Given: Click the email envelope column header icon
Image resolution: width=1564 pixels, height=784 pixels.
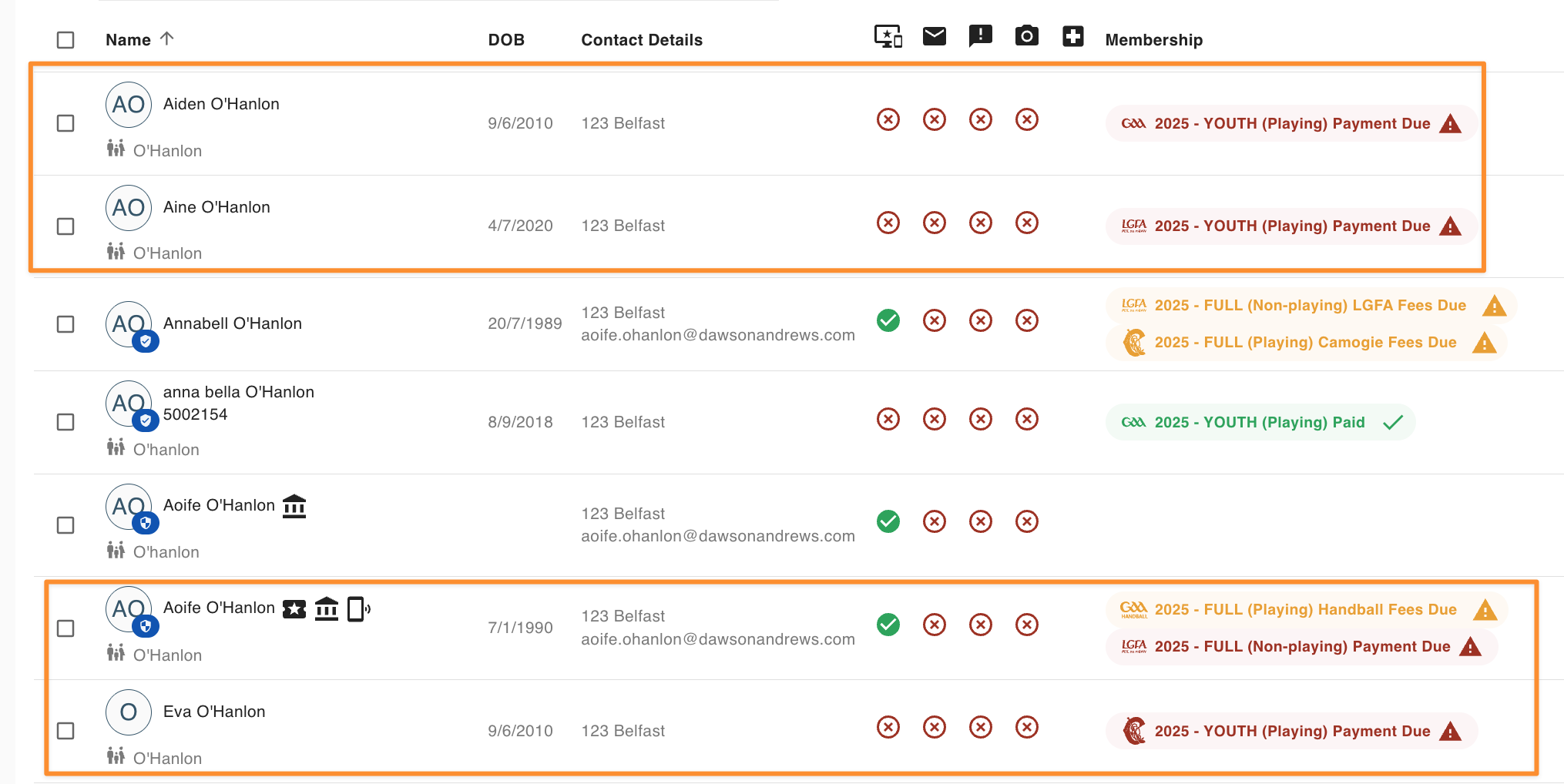Looking at the screenshot, I should point(935,36).
